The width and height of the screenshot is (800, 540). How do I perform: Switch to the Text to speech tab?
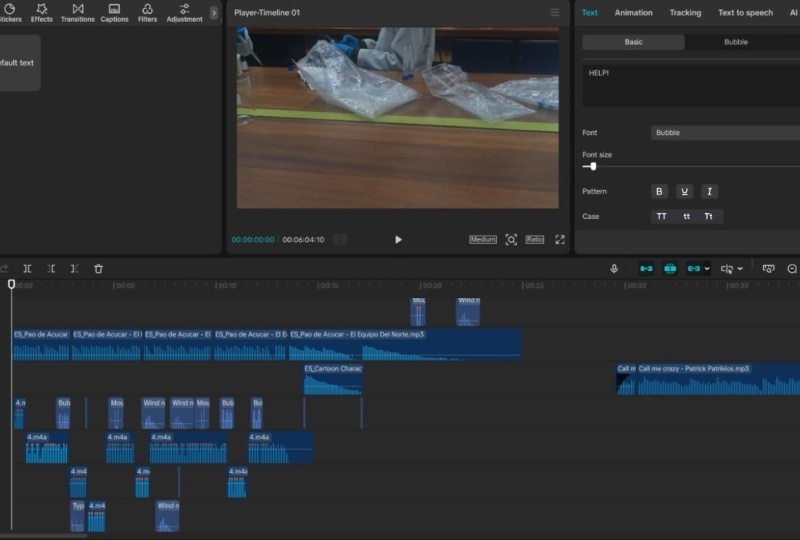point(745,13)
